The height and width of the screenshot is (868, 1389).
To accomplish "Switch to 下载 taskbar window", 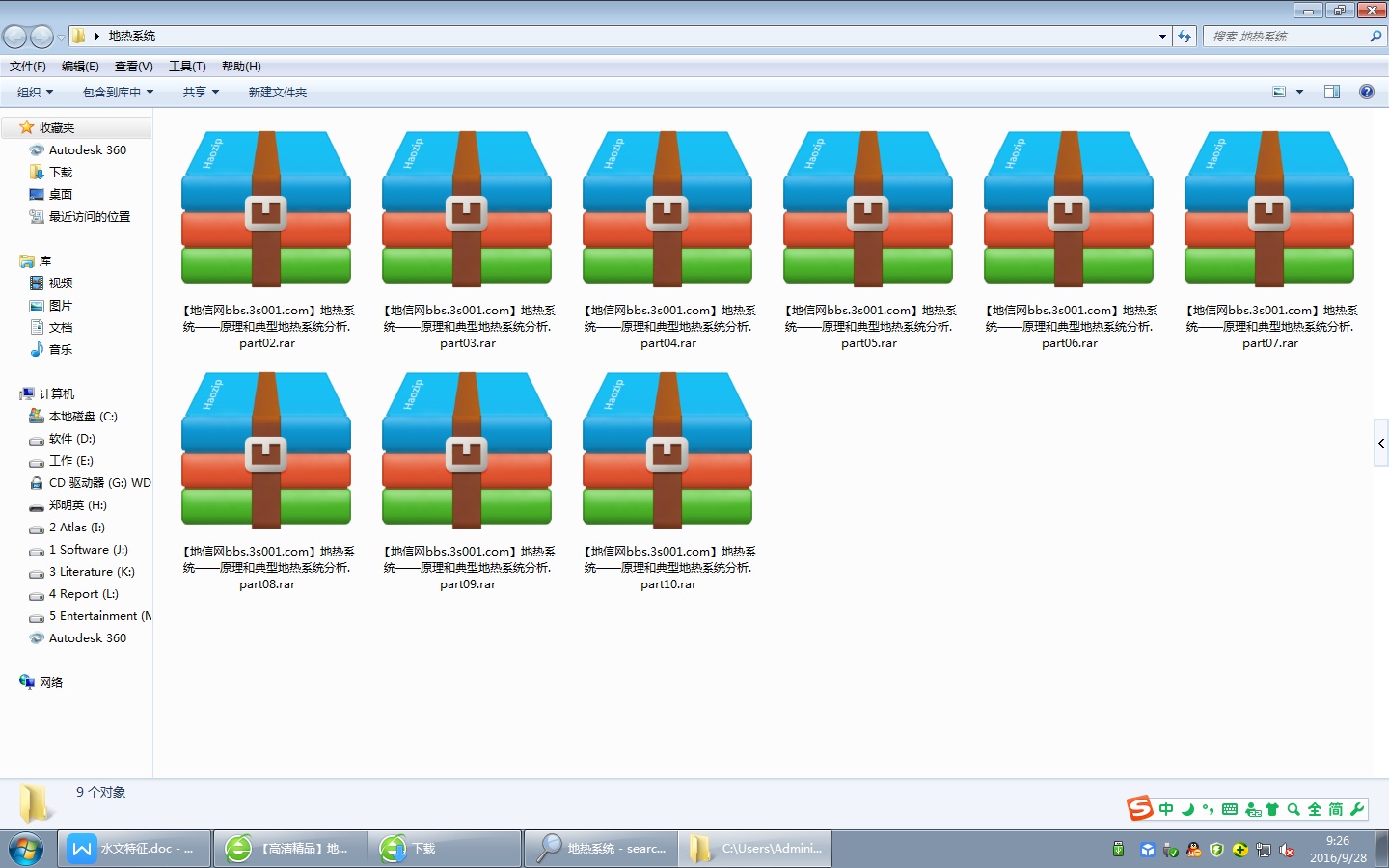I will 445,849.
